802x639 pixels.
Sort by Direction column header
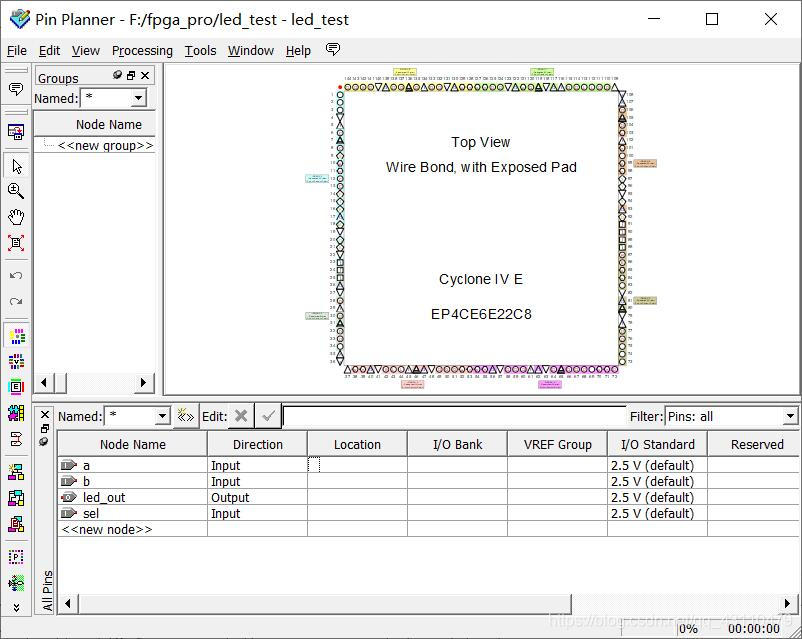[x=257, y=444]
